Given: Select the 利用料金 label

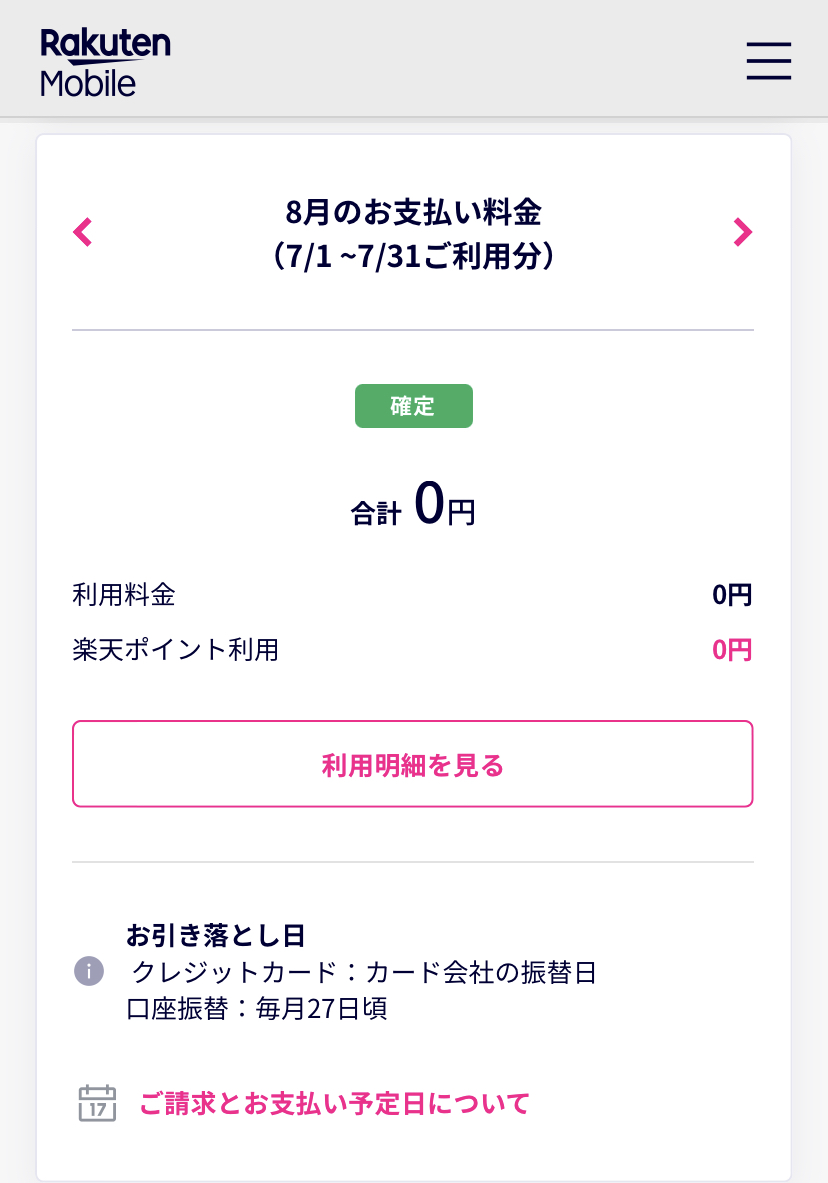Looking at the screenshot, I should 124,596.
